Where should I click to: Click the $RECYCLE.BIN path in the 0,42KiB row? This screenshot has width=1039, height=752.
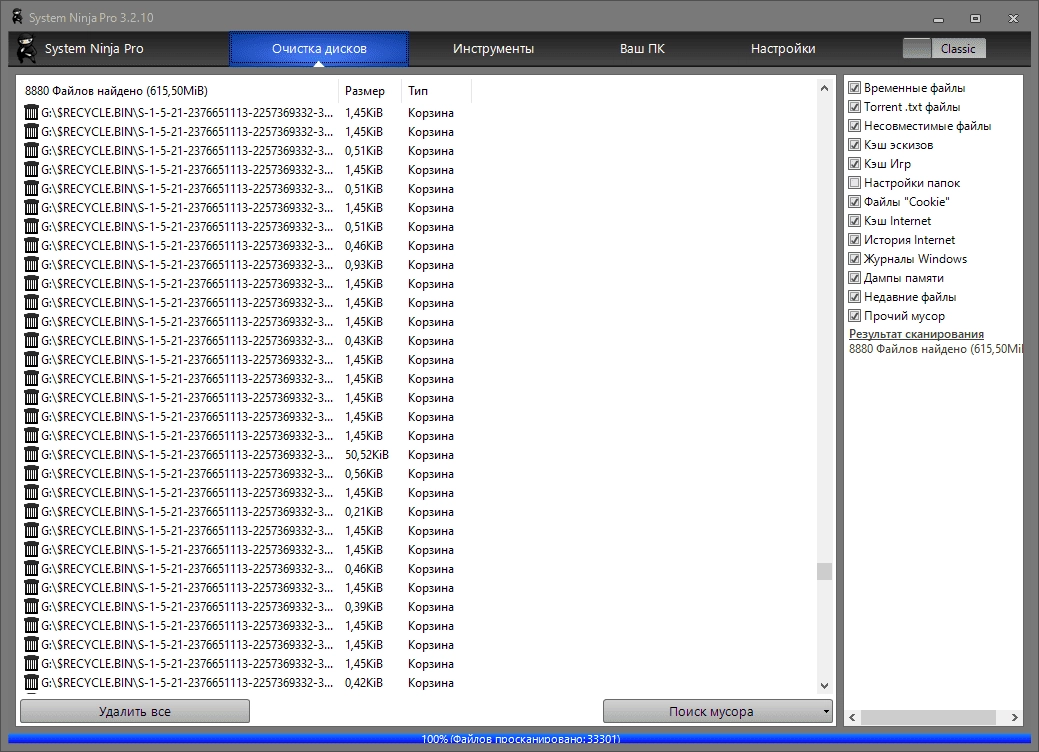(x=187, y=682)
